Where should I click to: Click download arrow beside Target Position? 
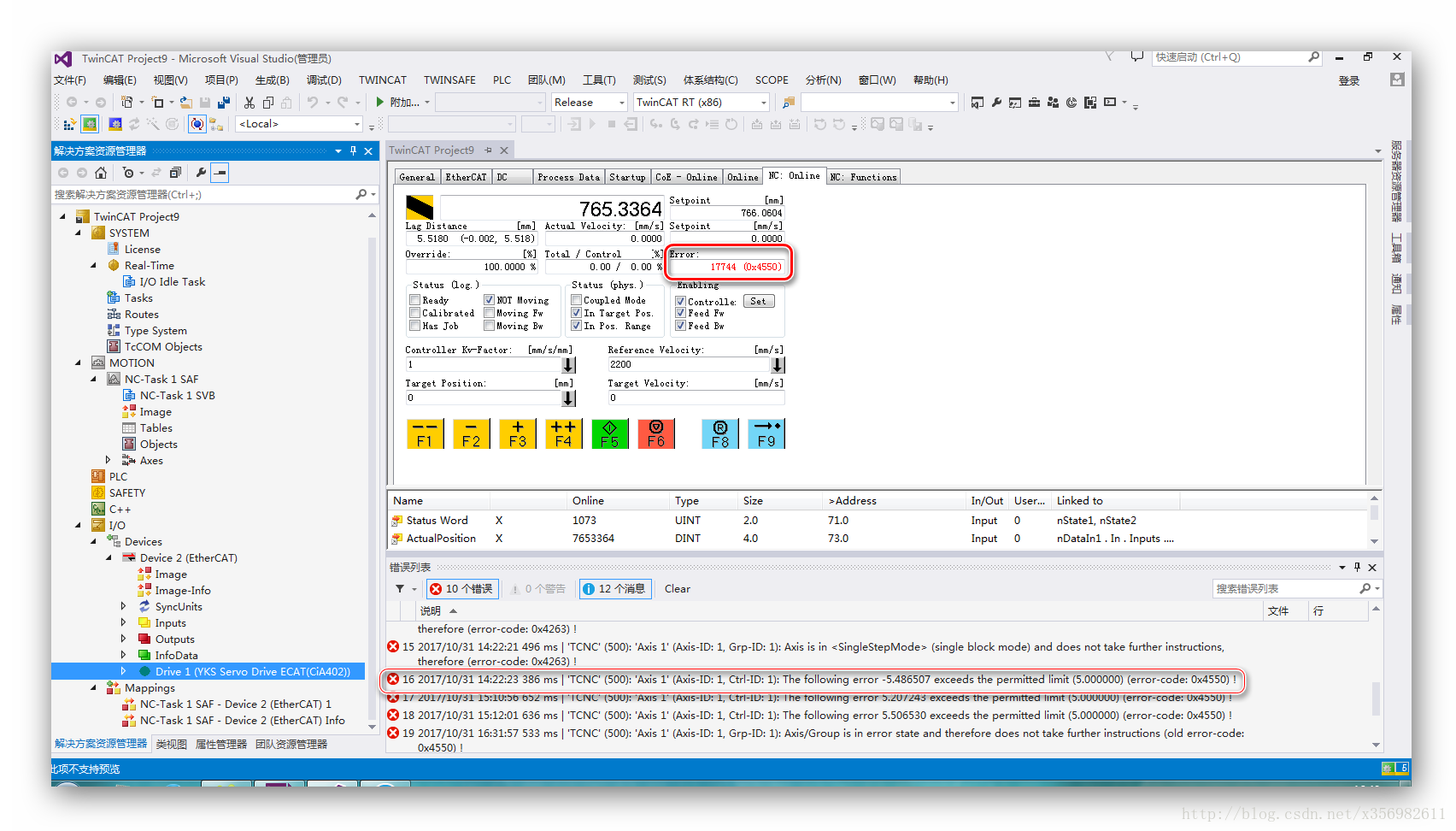pos(569,398)
